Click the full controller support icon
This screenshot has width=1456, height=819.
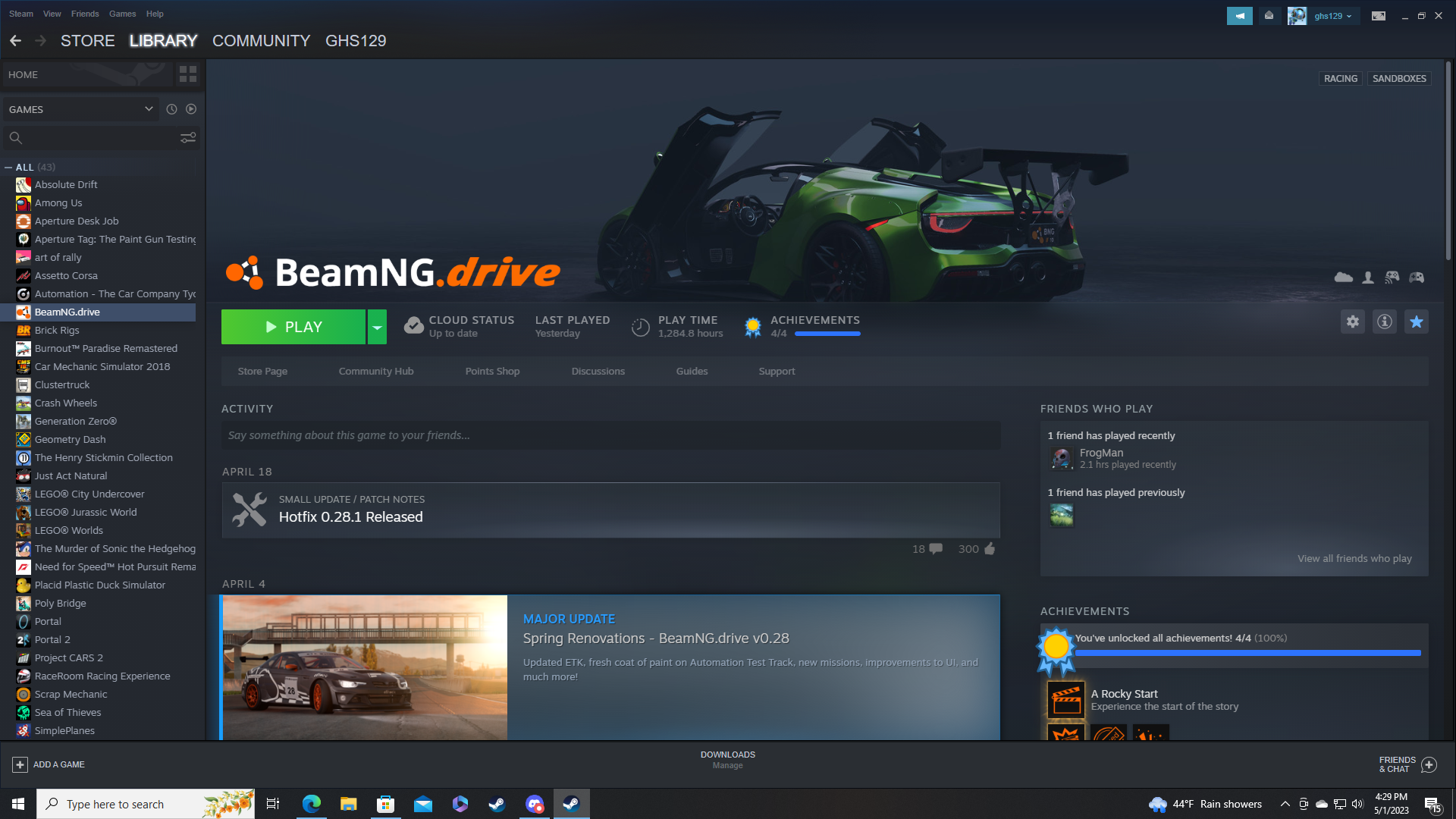pyautogui.click(x=1417, y=278)
